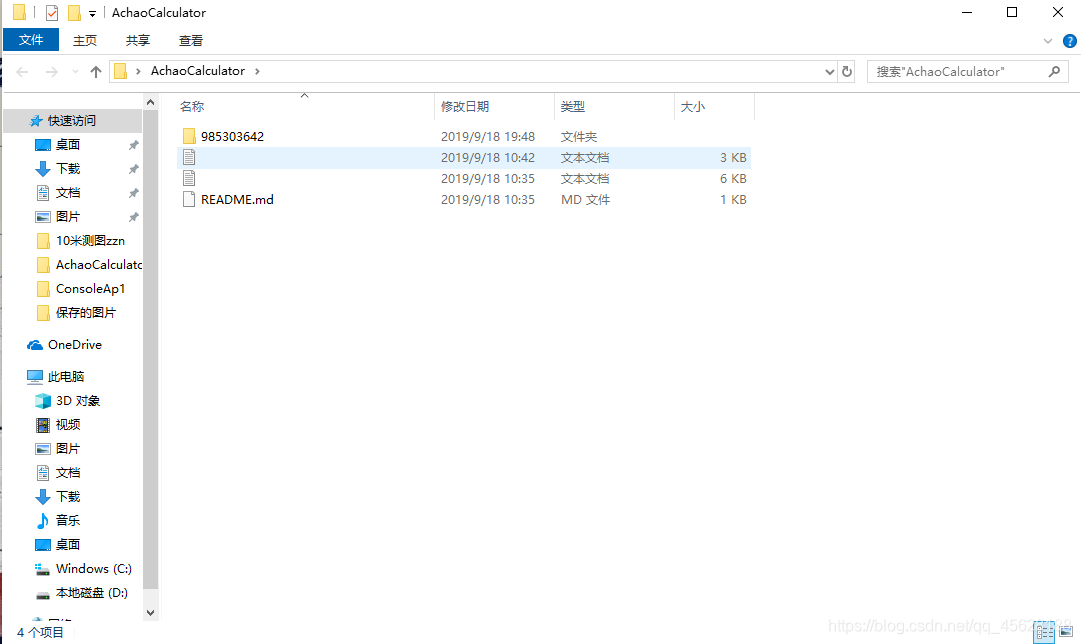Open Windows (C:) drive
The height and width of the screenshot is (644, 1081).
click(x=94, y=569)
